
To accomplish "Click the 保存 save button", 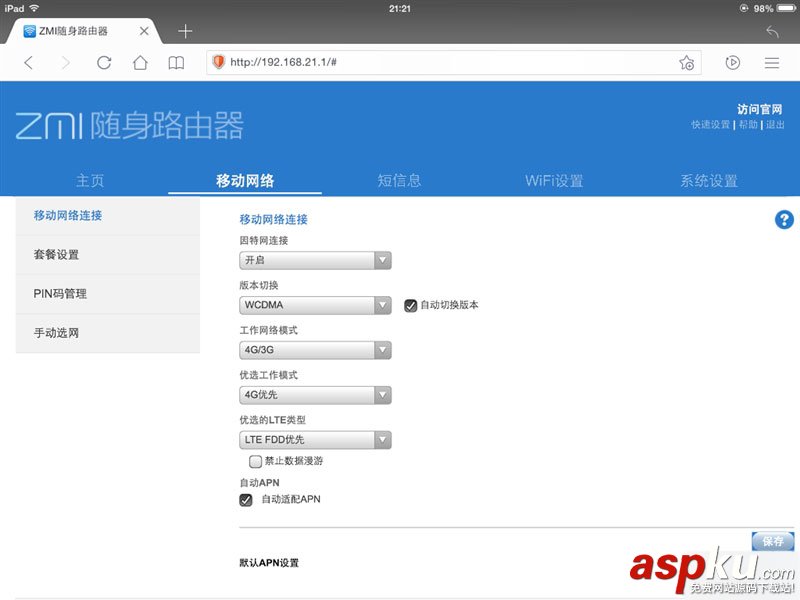I will 772,541.
